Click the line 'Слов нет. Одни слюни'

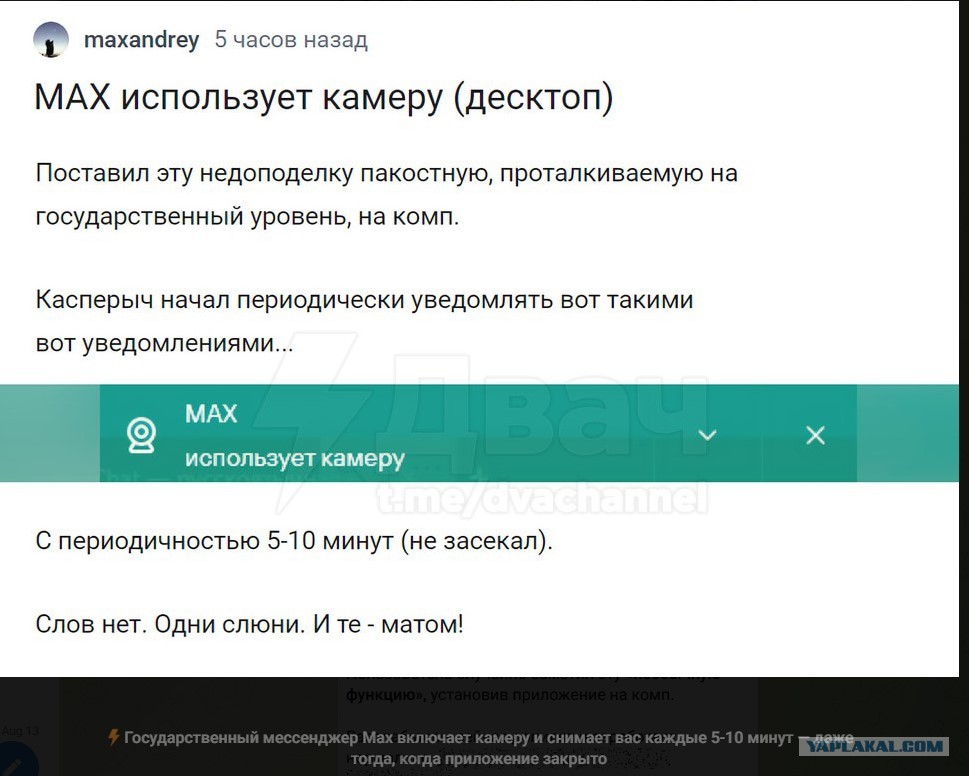tap(250, 624)
